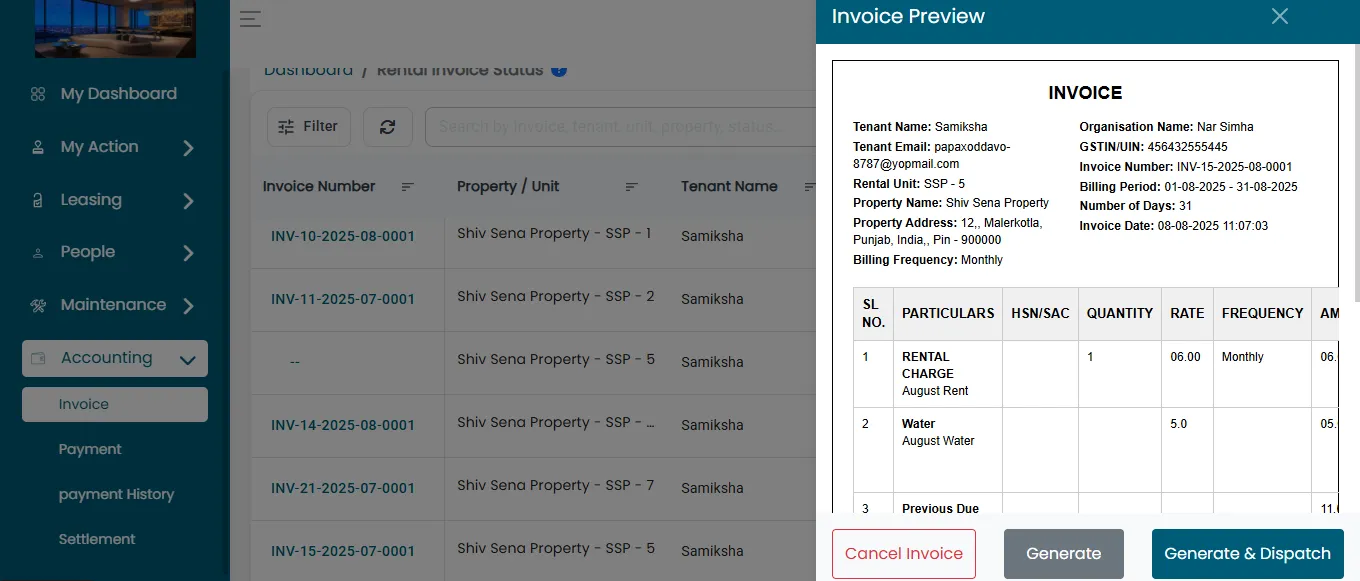This screenshot has height=581, width=1360.
Task: Click the Accounting wallet icon
Action: [x=39, y=358]
